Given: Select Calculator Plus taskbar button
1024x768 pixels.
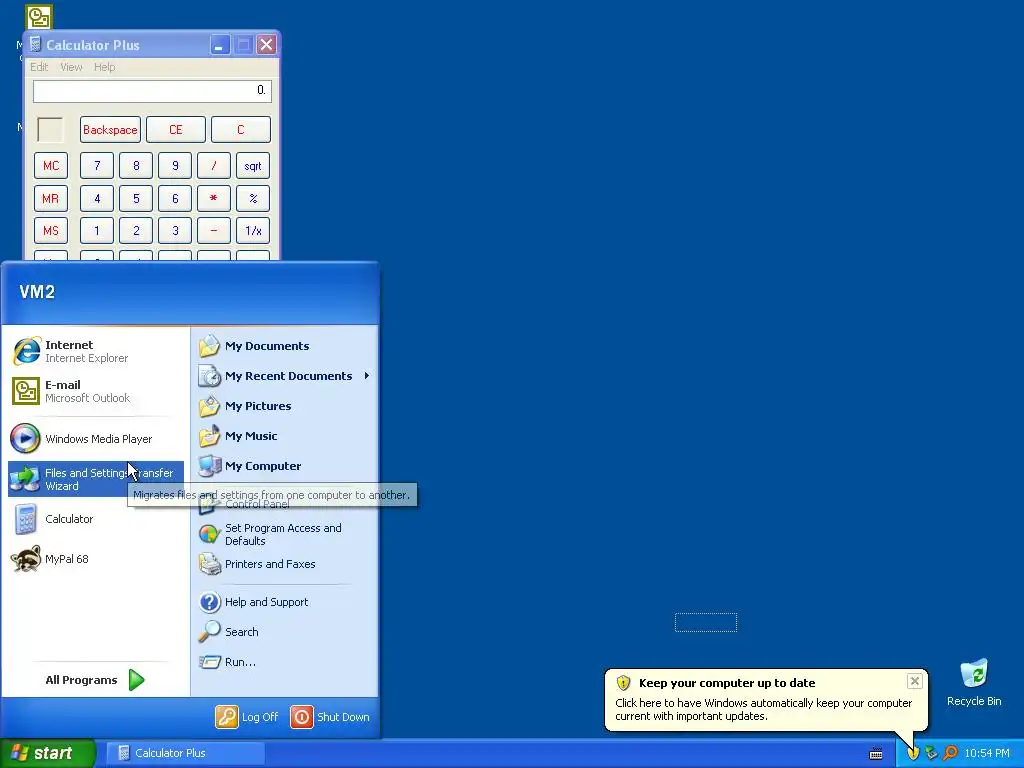Looking at the screenshot, I should pos(185,753).
